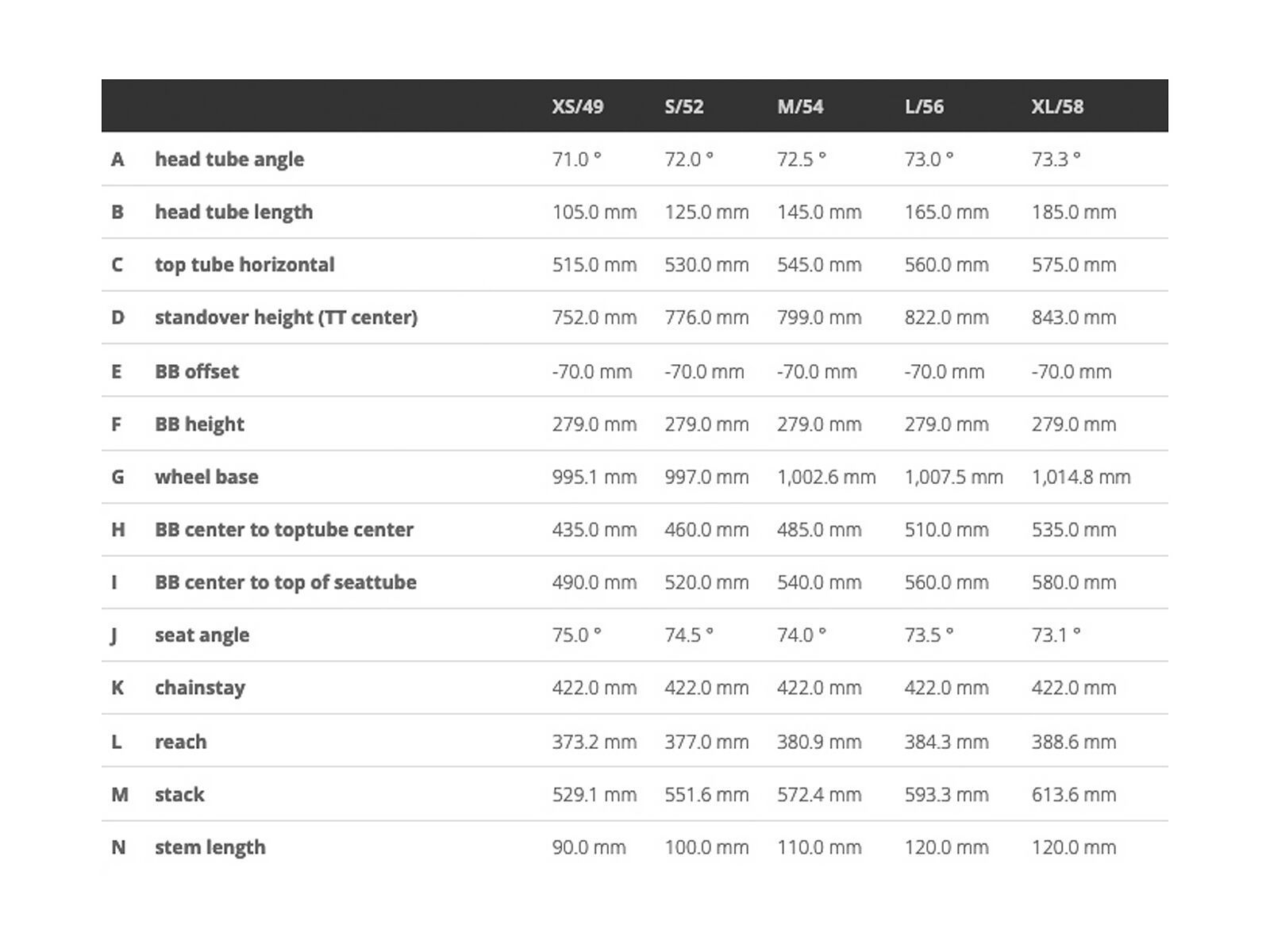Select the 572.4 mm stack value
Image resolution: width=1270 pixels, height=952 pixels.
[818, 795]
